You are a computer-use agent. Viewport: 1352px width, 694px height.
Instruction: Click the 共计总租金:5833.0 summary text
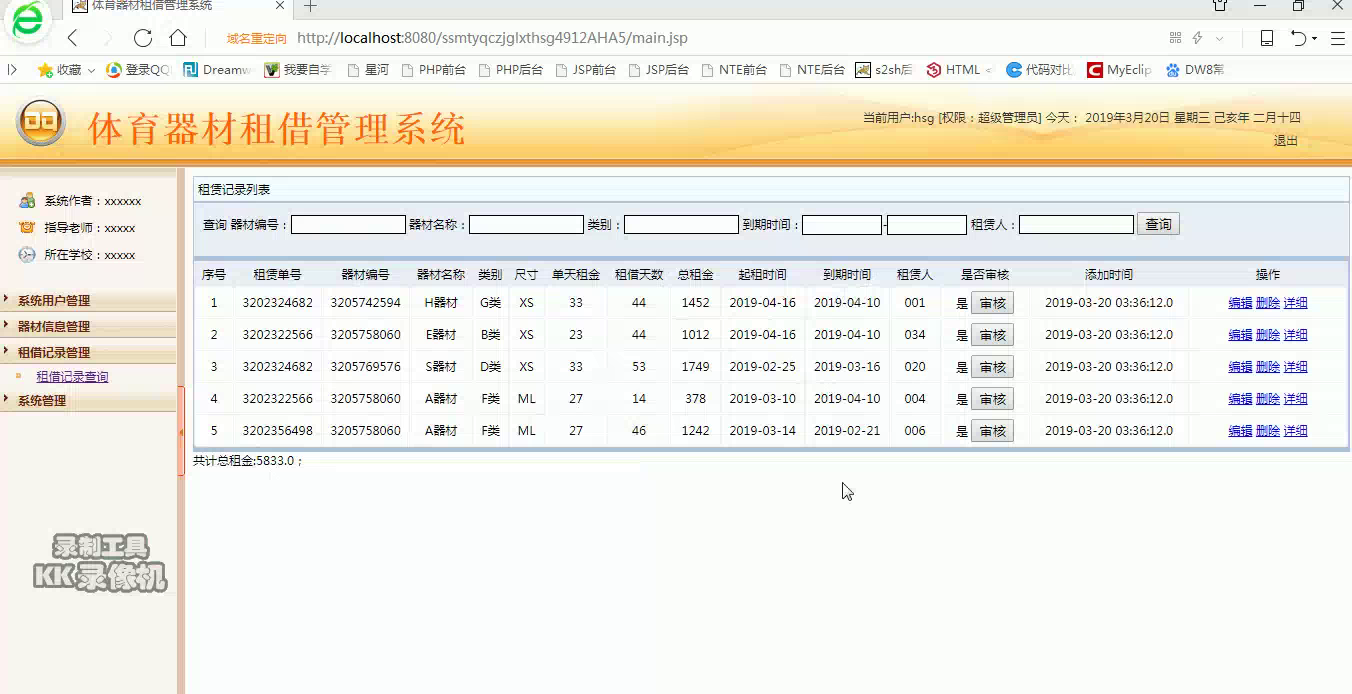tap(248, 461)
